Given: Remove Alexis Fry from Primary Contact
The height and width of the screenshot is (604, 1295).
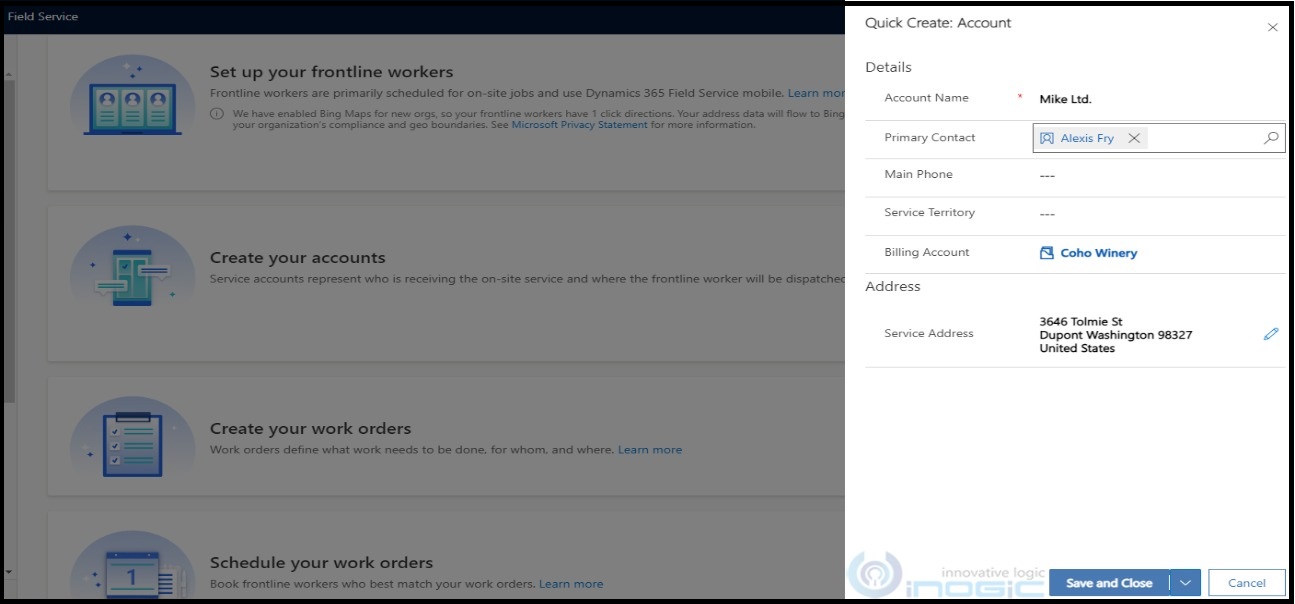Looking at the screenshot, I should [x=1134, y=139].
